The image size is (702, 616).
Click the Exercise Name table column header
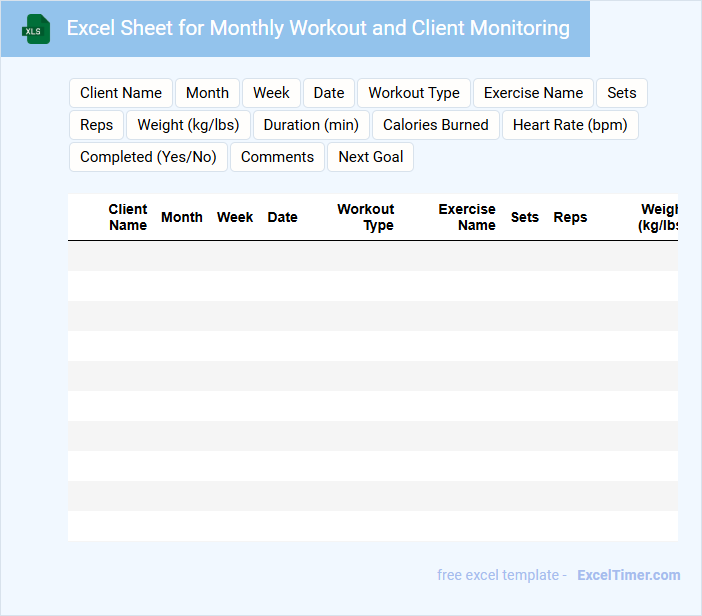467,217
